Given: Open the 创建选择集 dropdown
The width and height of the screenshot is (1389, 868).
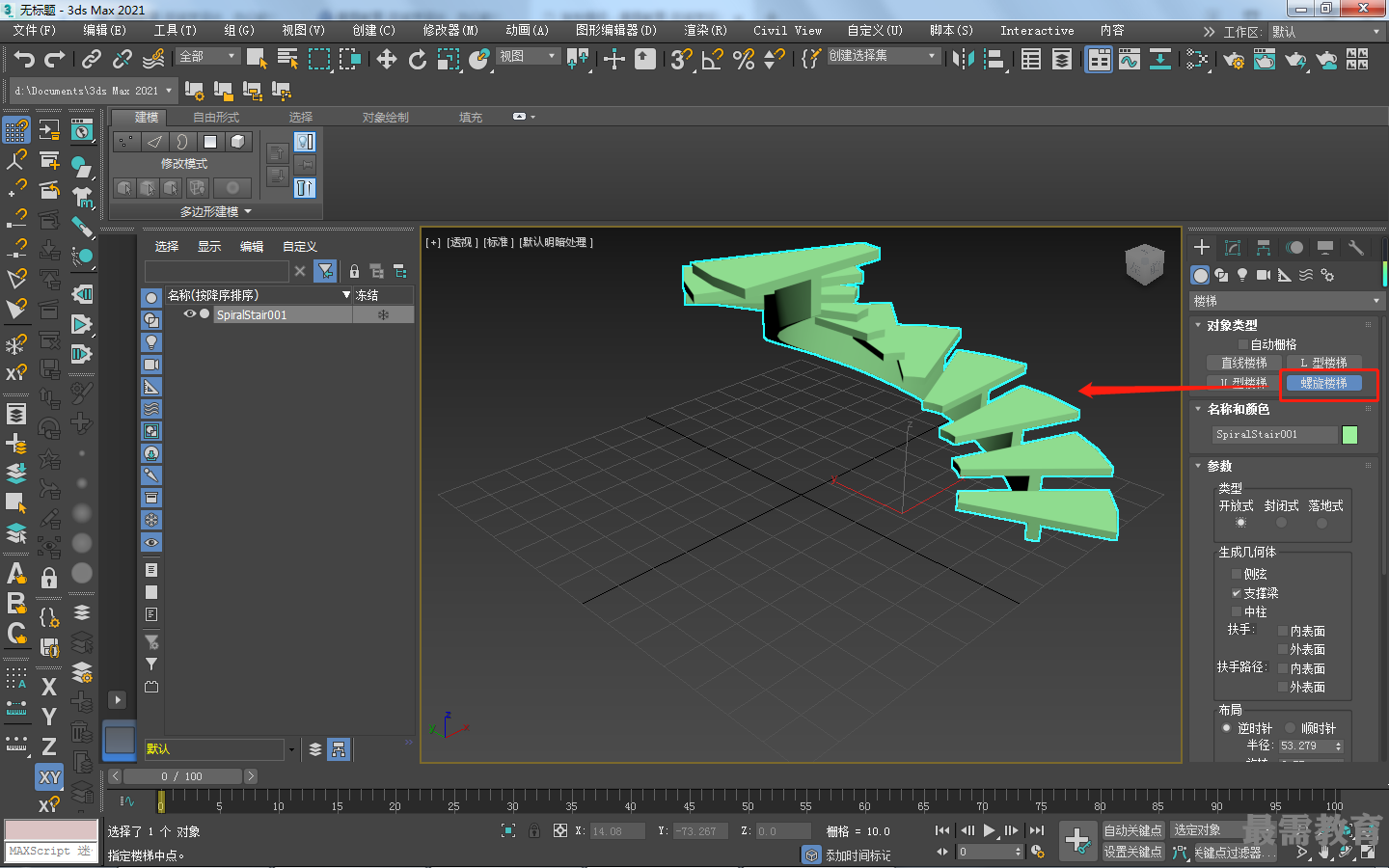Looking at the screenshot, I should [883, 56].
